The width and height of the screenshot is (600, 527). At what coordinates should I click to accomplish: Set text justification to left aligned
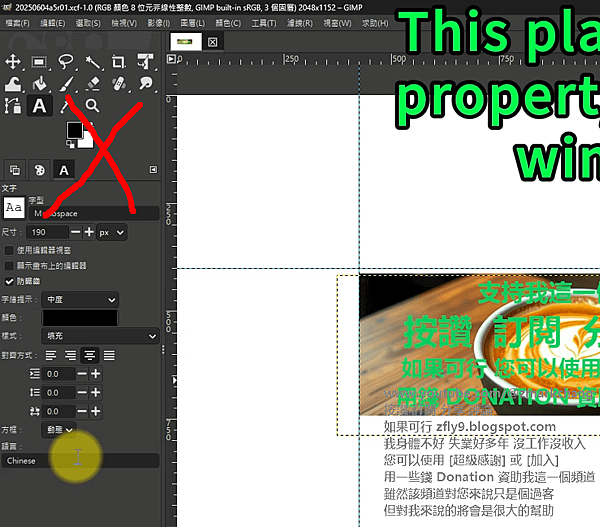[x=51, y=356]
